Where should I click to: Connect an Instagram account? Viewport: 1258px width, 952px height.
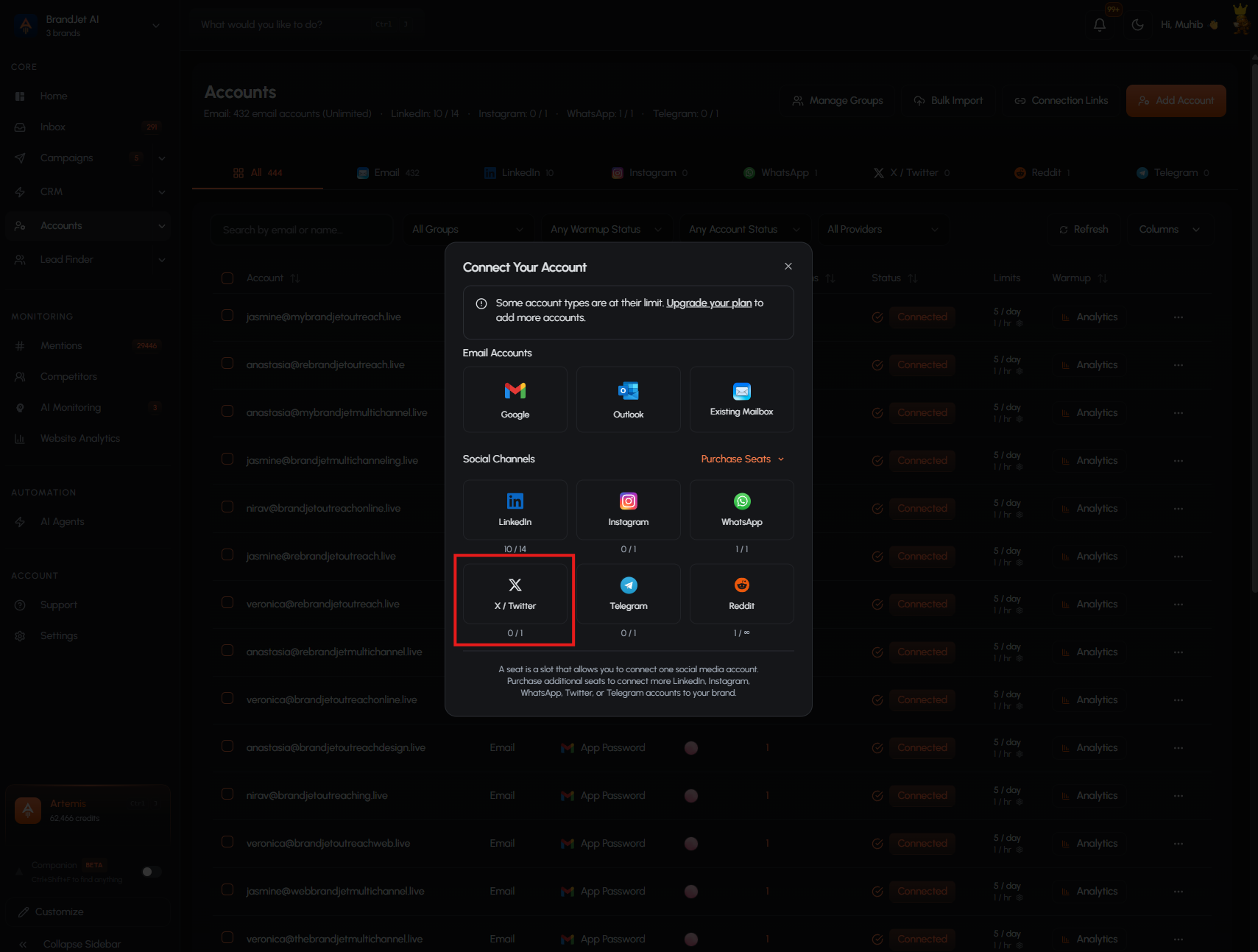tap(628, 510)
